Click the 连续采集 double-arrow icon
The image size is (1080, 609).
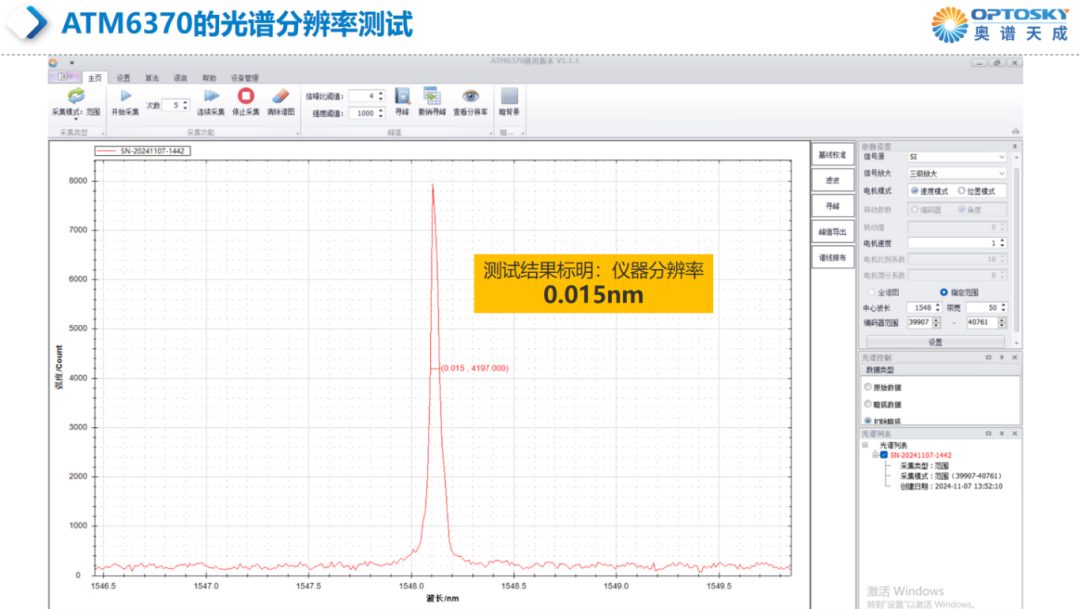pyautogui.click(x=211, y=96)
